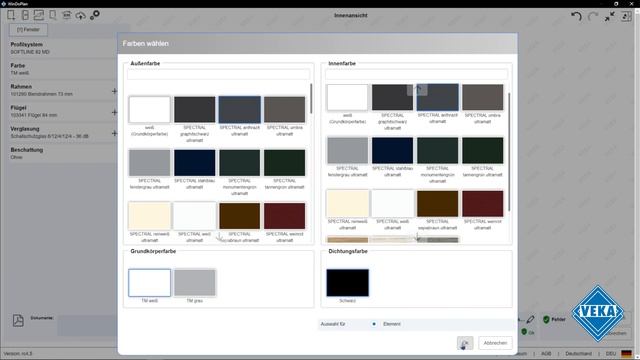Select SPECTRAL monumentengrün ultramatt in Innenfarbe
Screen dimensions: 640x360
(438, 151)
